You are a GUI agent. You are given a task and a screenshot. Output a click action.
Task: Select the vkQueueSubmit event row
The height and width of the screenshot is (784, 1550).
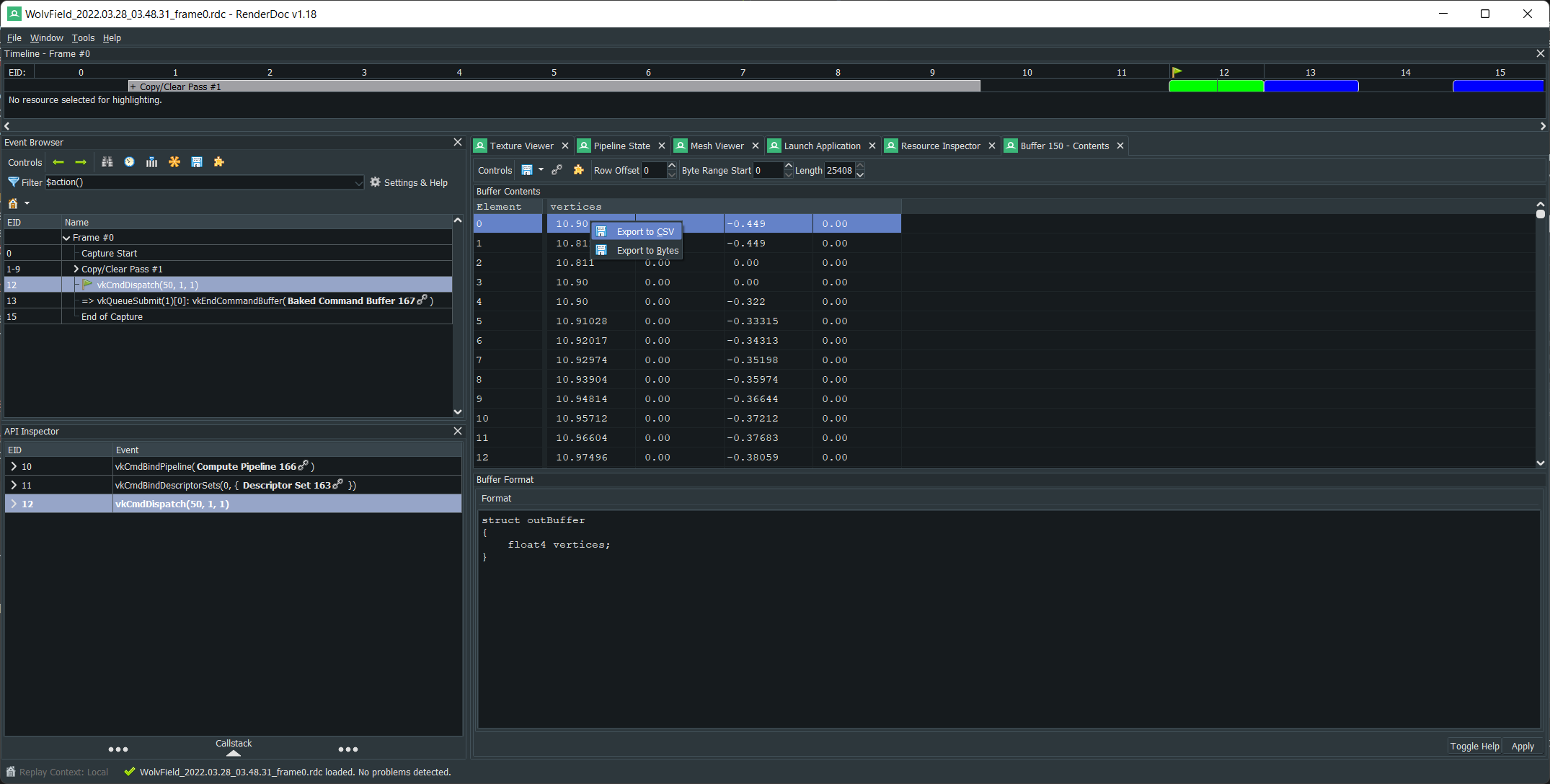(x=228, y=300)
